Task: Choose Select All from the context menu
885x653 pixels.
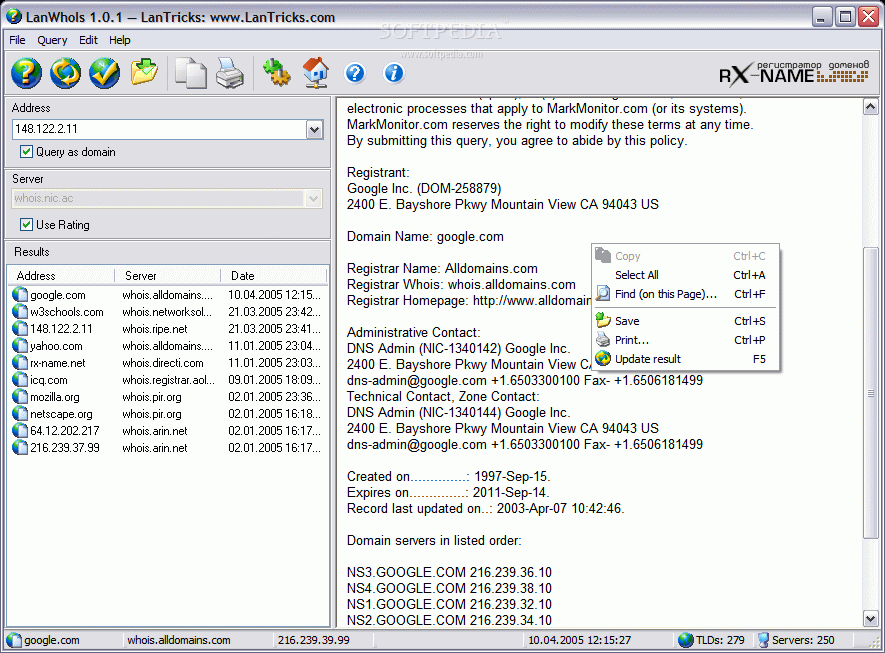Action: [686, 275]
